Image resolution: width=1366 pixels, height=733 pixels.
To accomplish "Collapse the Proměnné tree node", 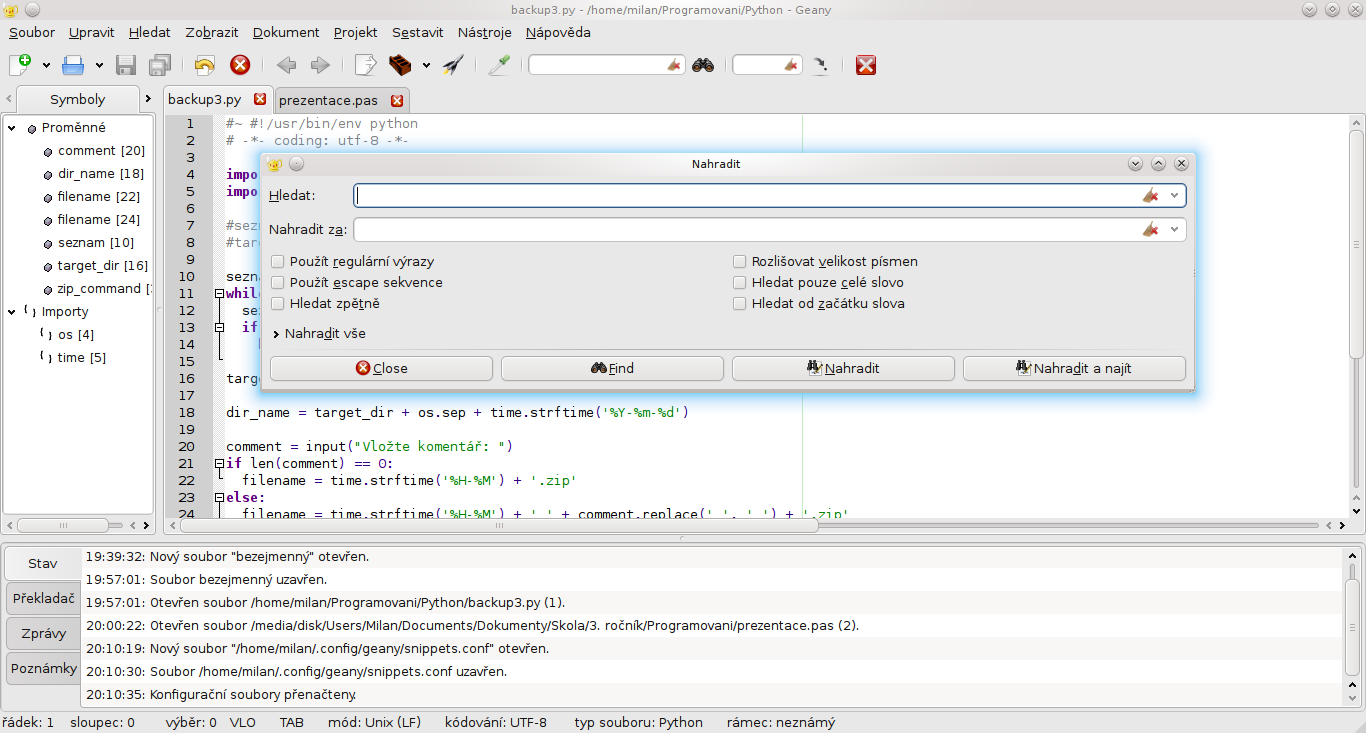I will pos(13,128).
